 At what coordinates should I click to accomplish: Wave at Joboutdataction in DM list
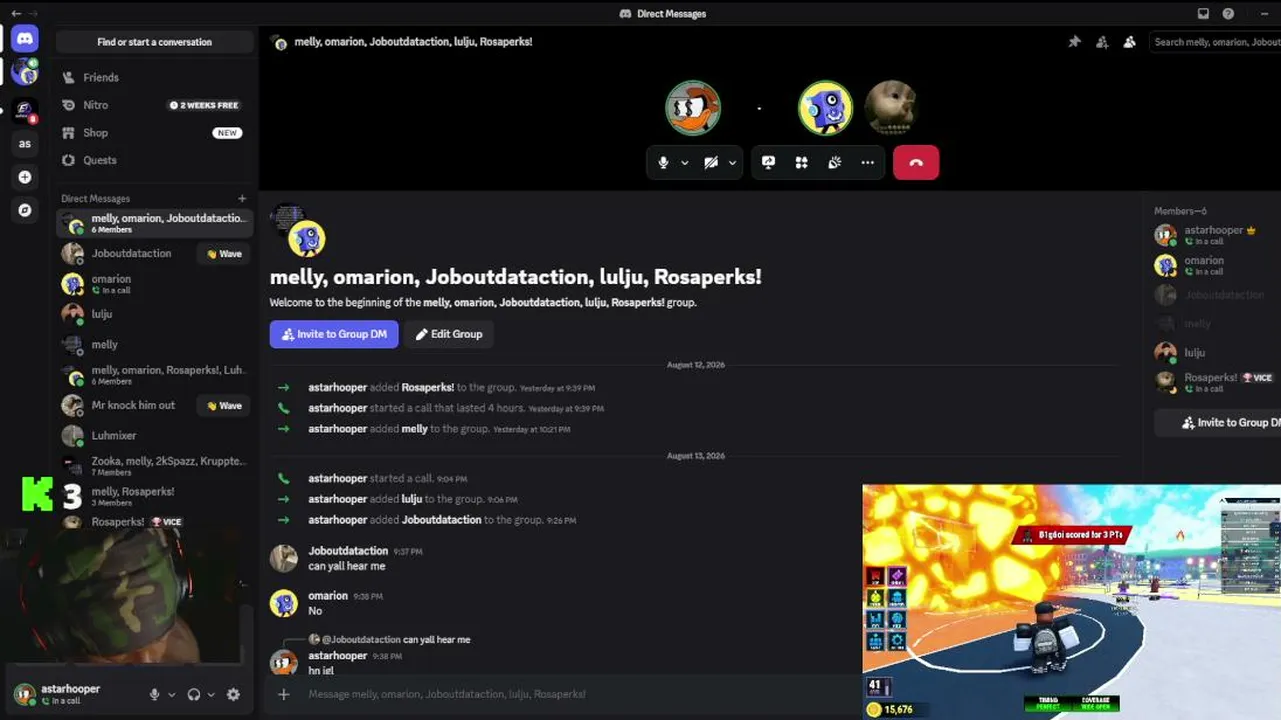tap(224, 254)
